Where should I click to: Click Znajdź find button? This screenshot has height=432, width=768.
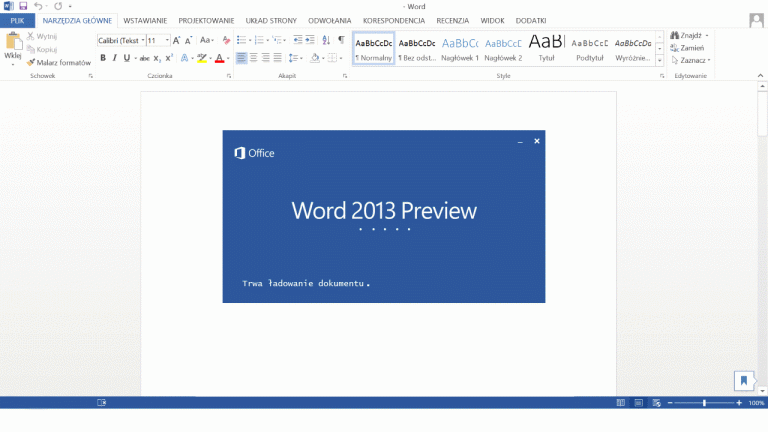(x=689, y=35)
